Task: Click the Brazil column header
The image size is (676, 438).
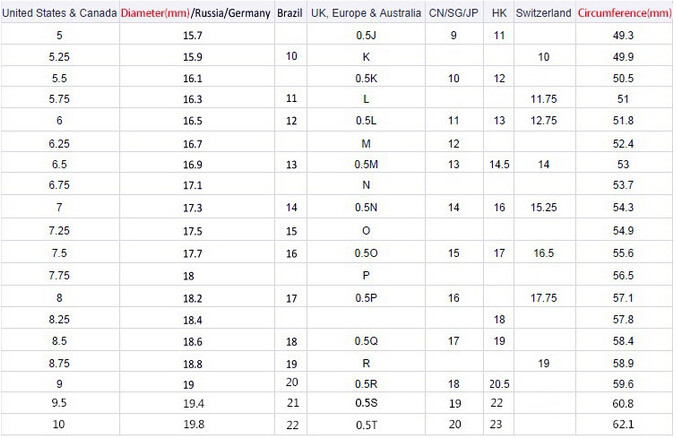Action: click(290, 14)
